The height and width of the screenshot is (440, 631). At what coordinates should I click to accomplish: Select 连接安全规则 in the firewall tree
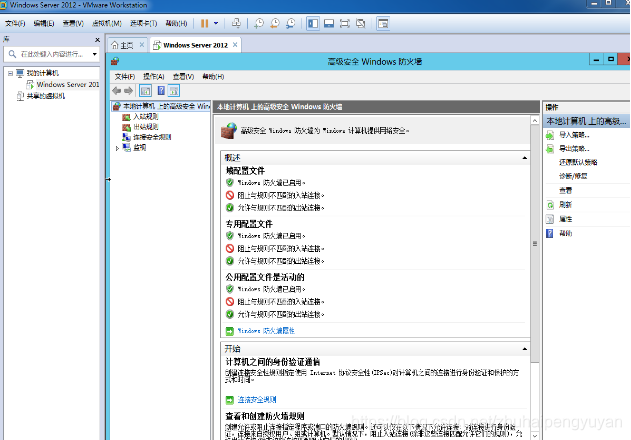pos(147,137)
